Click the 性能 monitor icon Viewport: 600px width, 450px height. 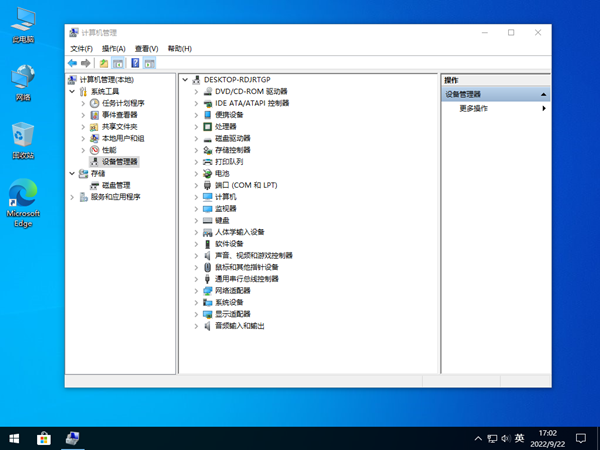coord(94,150)
